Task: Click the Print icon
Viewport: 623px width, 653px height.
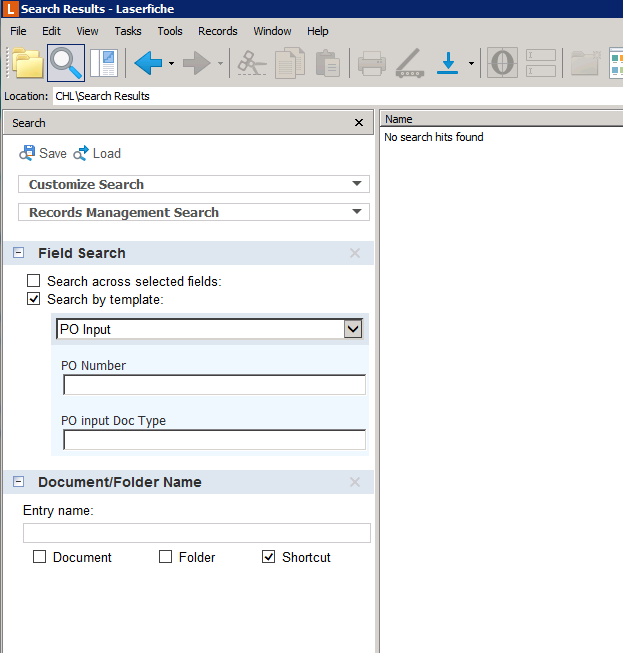Action: pyautogui.click(x=372, y=63)
